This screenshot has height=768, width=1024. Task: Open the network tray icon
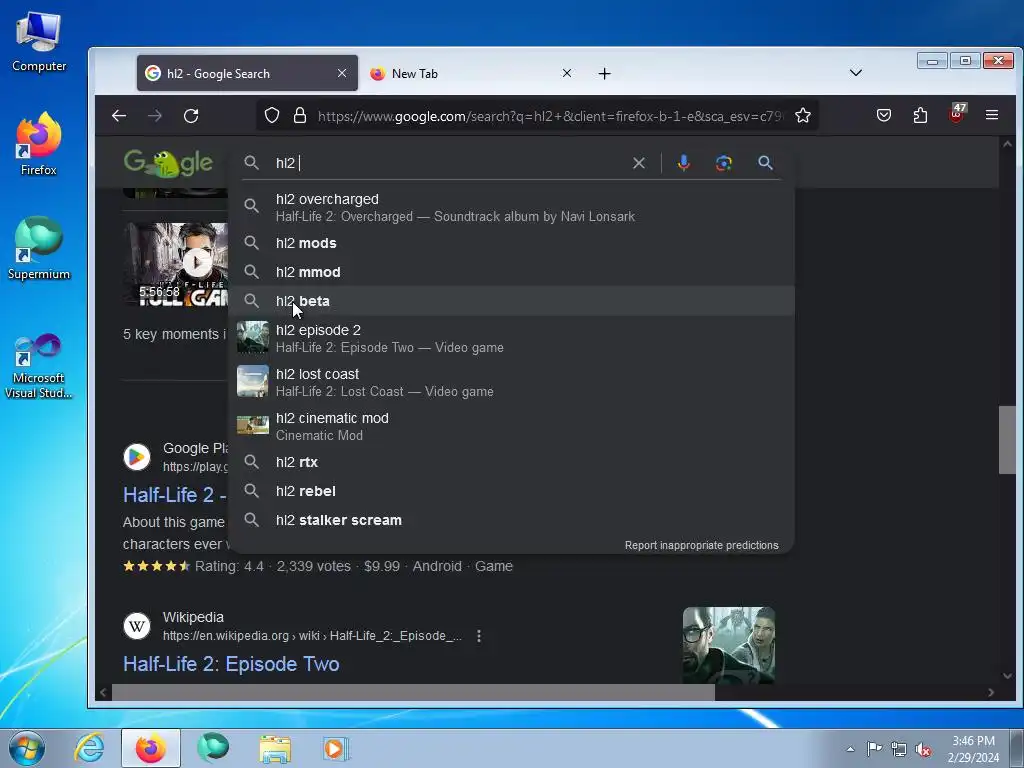pyautogui.click(x=899, y=750)
